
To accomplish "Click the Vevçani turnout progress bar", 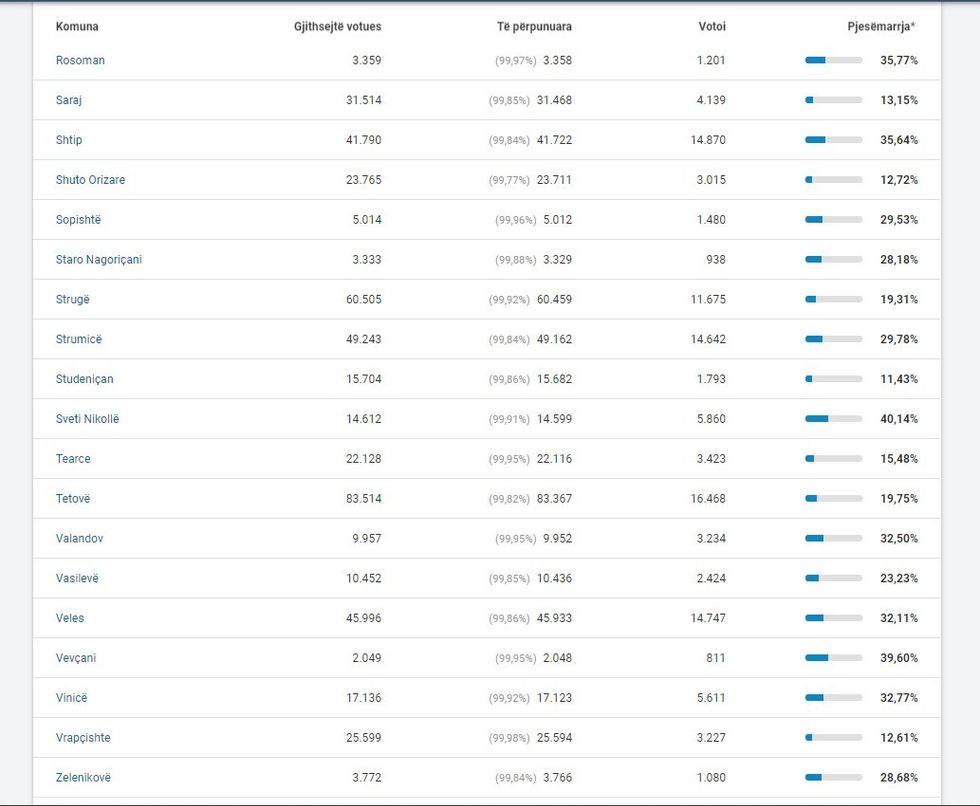I will (833, 658).
